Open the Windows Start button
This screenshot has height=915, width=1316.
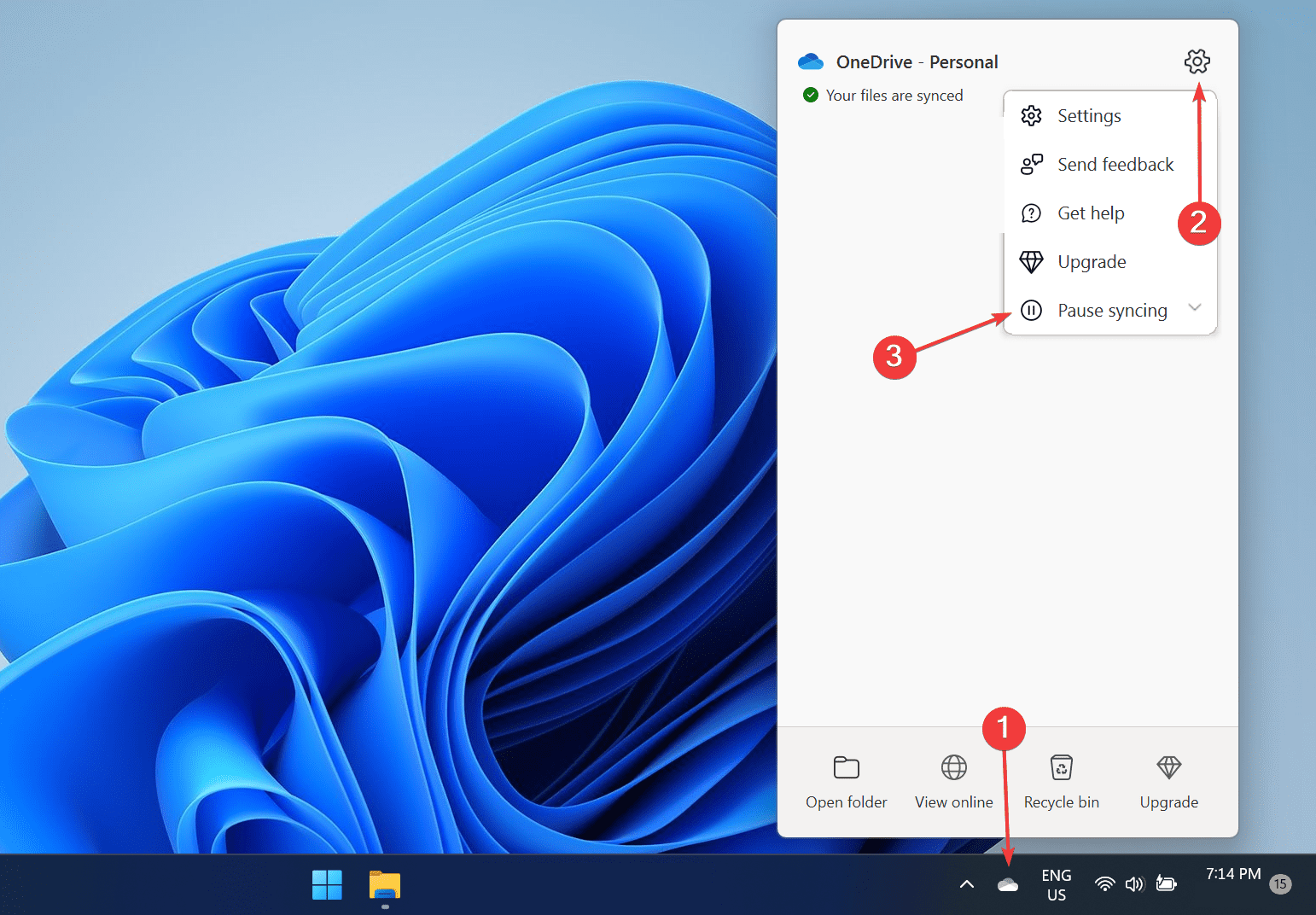tap(327, 885)
